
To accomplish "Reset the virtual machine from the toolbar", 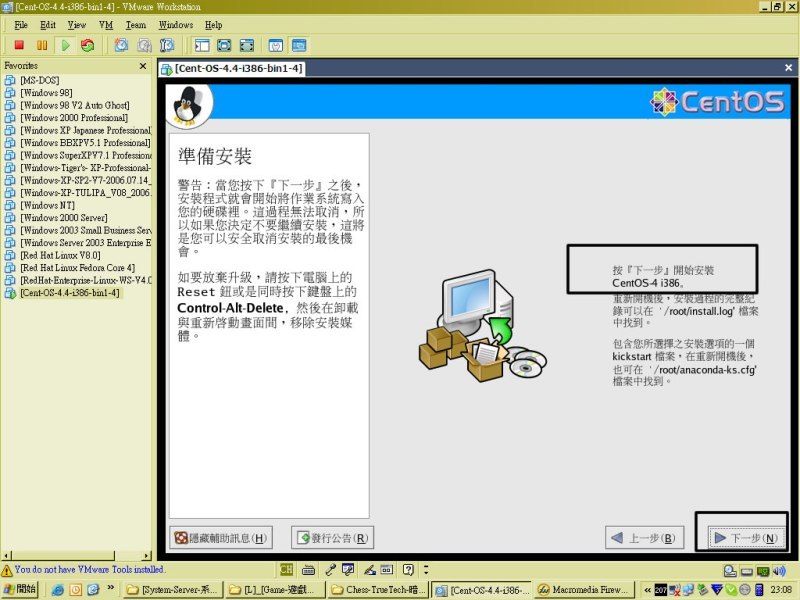I will coord(88,45).
